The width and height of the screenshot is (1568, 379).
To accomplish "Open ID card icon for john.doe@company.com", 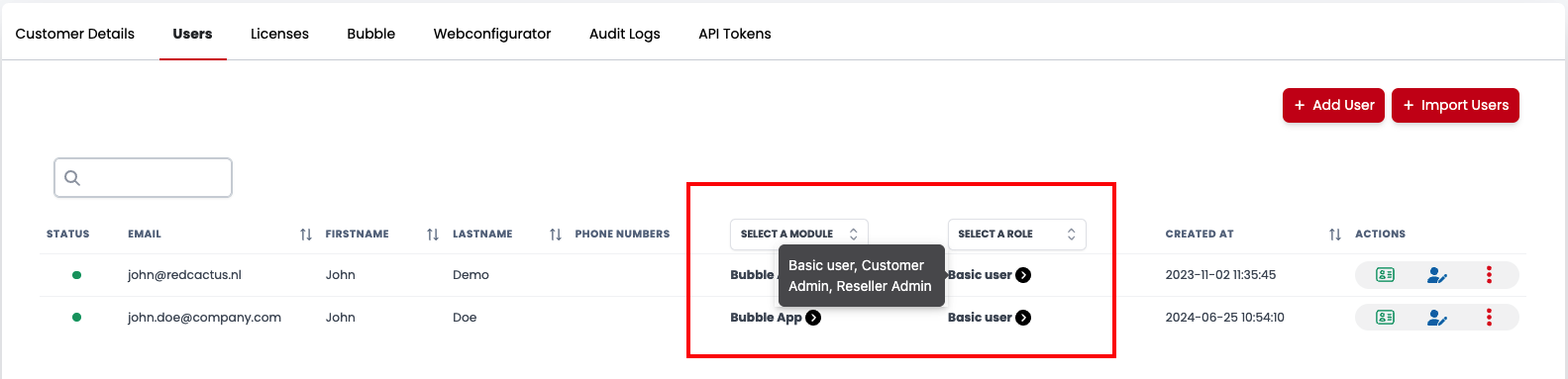I will pyautogui.click(x=1386, y=318).
